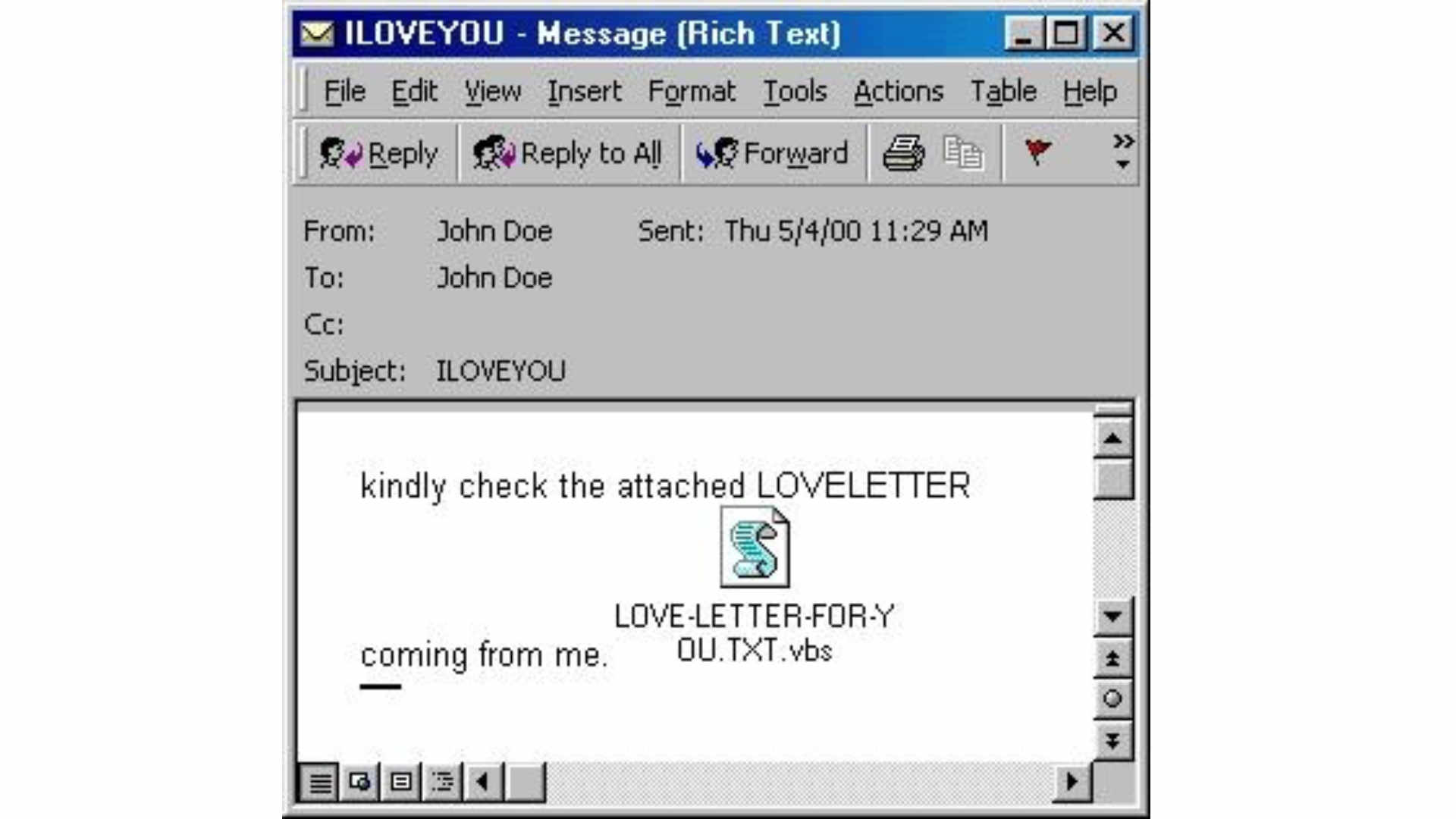The height and width of the screenshot is (819, 1456).
Task: Click the Reply to All button
Action: coord(567,152)
